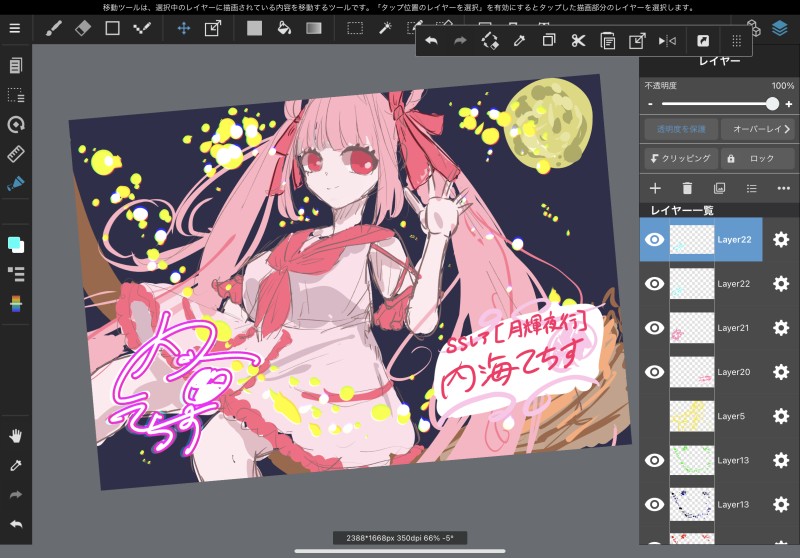
Task: Hide the Layer13 with dark blue strokes
Action: coord(654,504)
